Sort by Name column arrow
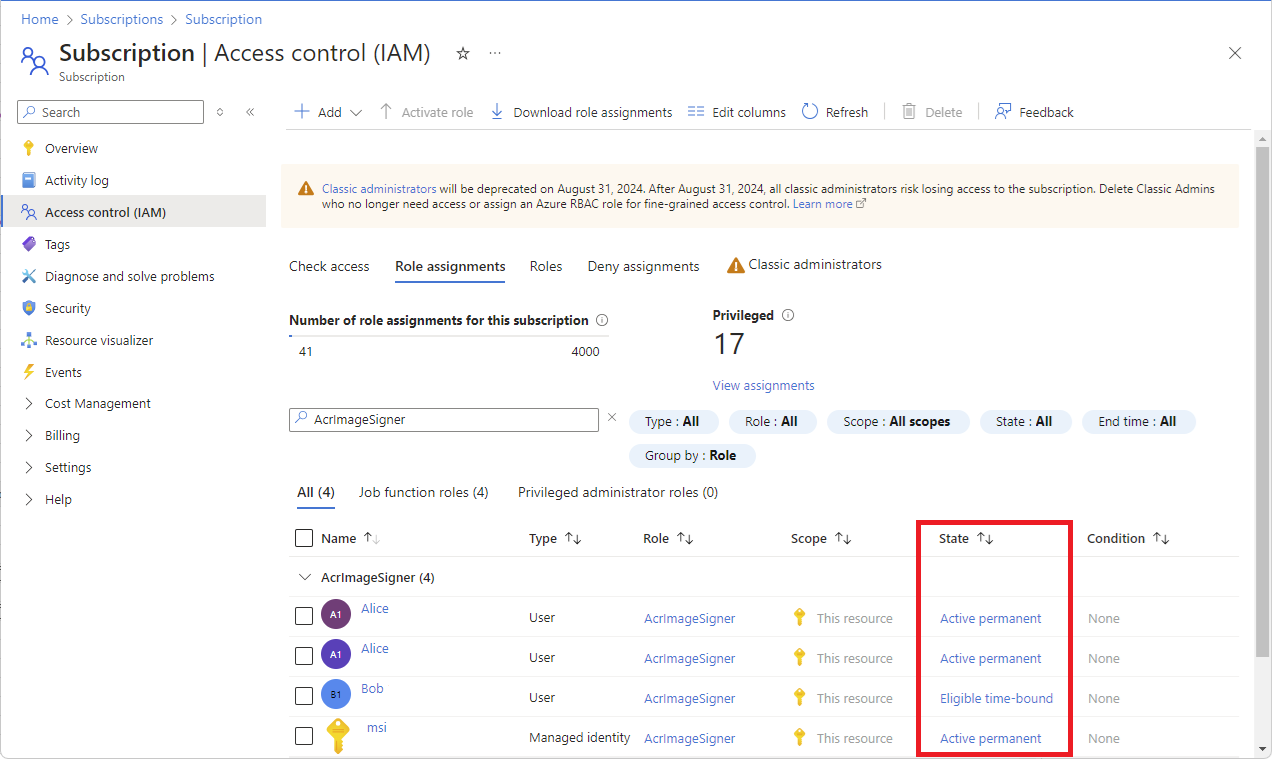Screen dimensions: 1272x759 pyautogui.click(x=371, y=538)
